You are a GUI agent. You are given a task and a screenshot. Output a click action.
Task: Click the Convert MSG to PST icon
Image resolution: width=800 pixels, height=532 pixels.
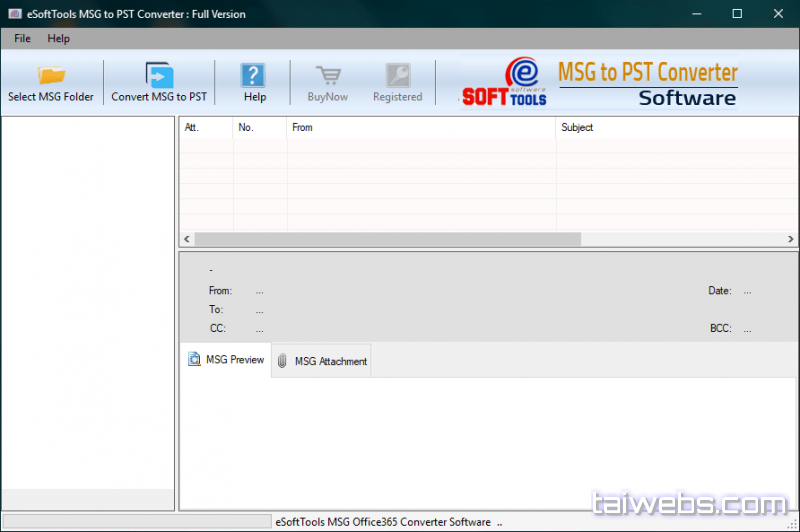(x=159, y=76)
